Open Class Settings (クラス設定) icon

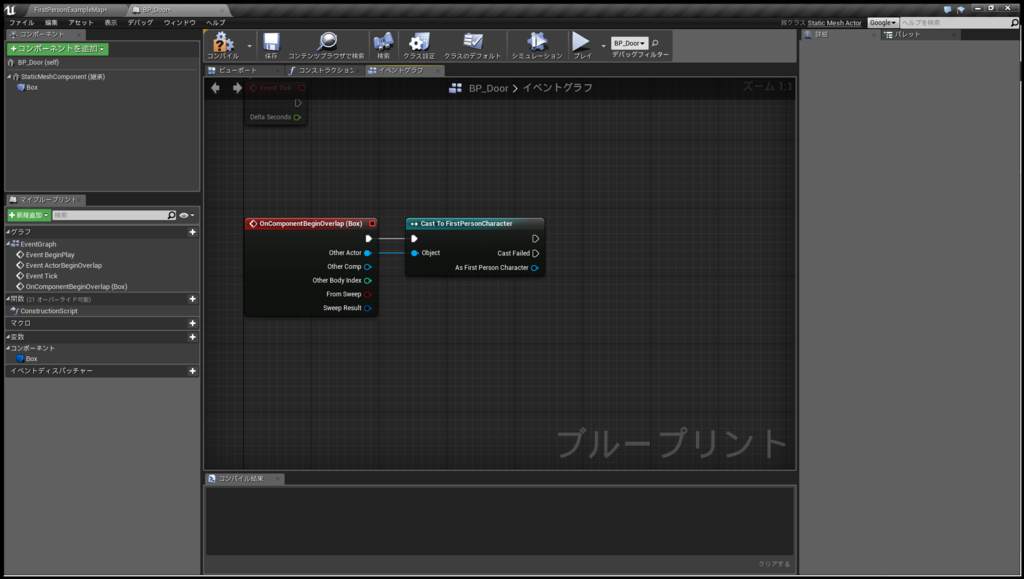pyautogui.click(x=419, y=42)
